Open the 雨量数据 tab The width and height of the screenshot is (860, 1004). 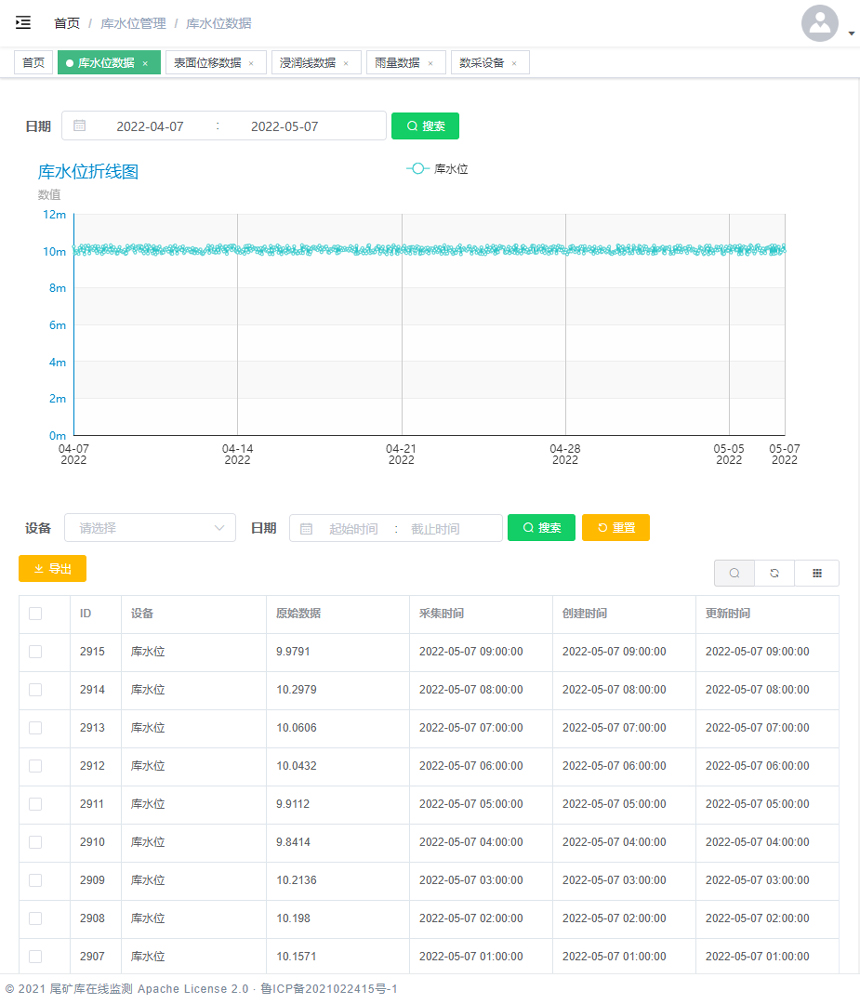coord(397,63)
